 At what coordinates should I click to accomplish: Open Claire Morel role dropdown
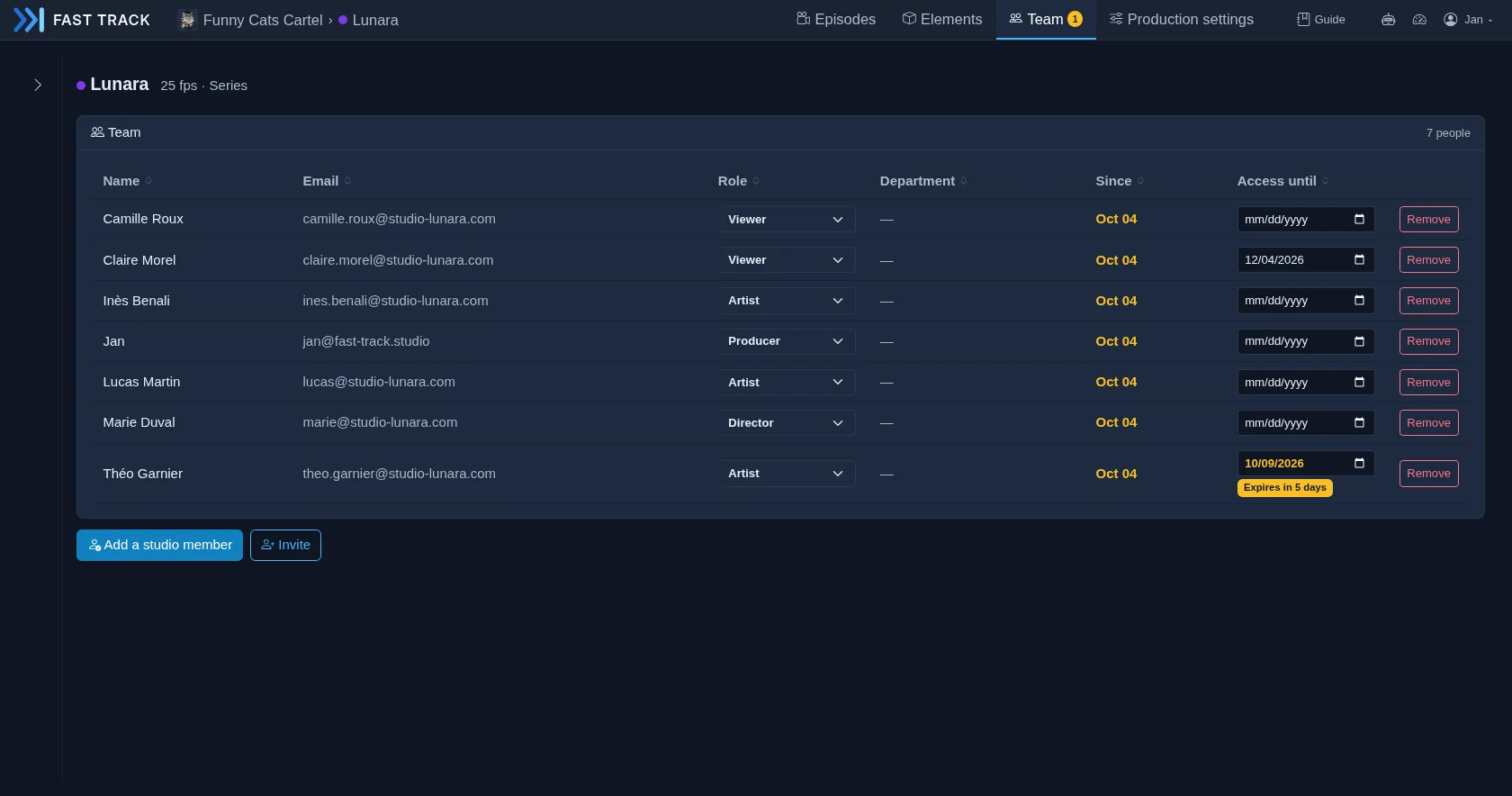point(787,260)
